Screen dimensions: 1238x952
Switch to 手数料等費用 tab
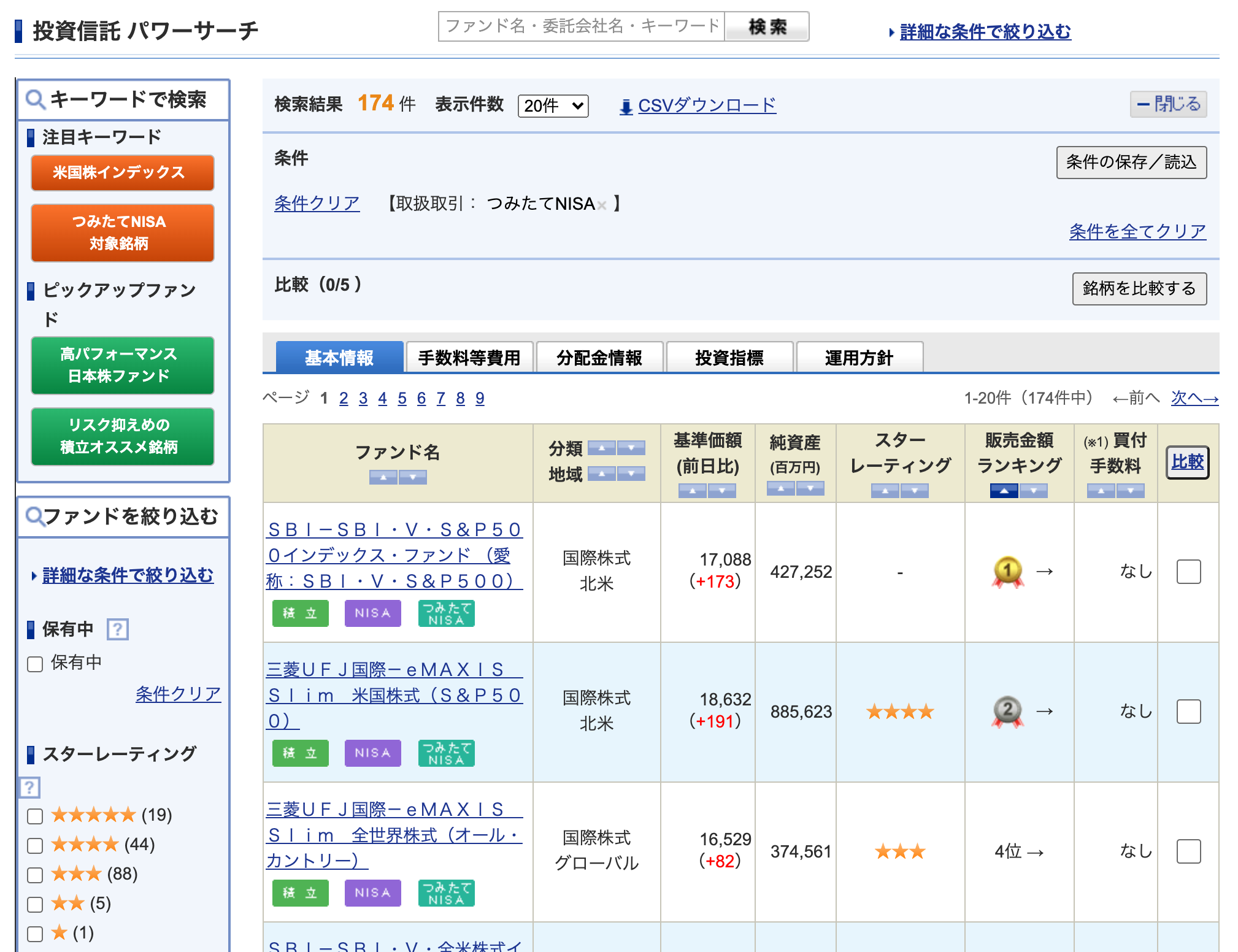click(x=469, y=357)
